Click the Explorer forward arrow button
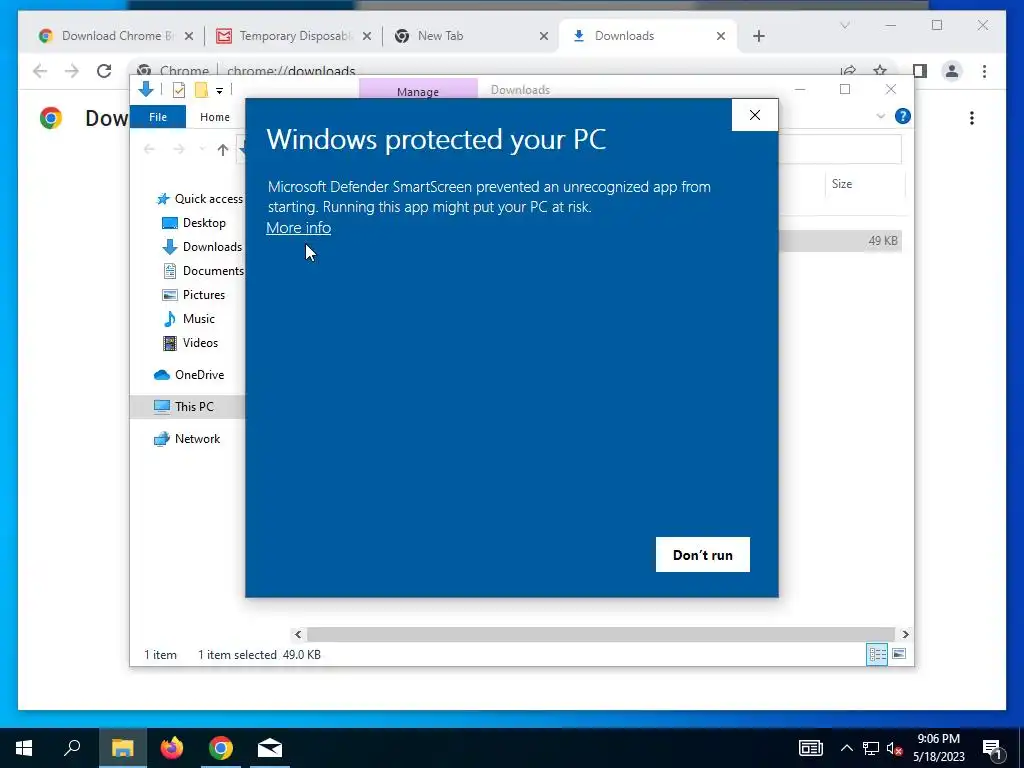 (x=178, y=150)
